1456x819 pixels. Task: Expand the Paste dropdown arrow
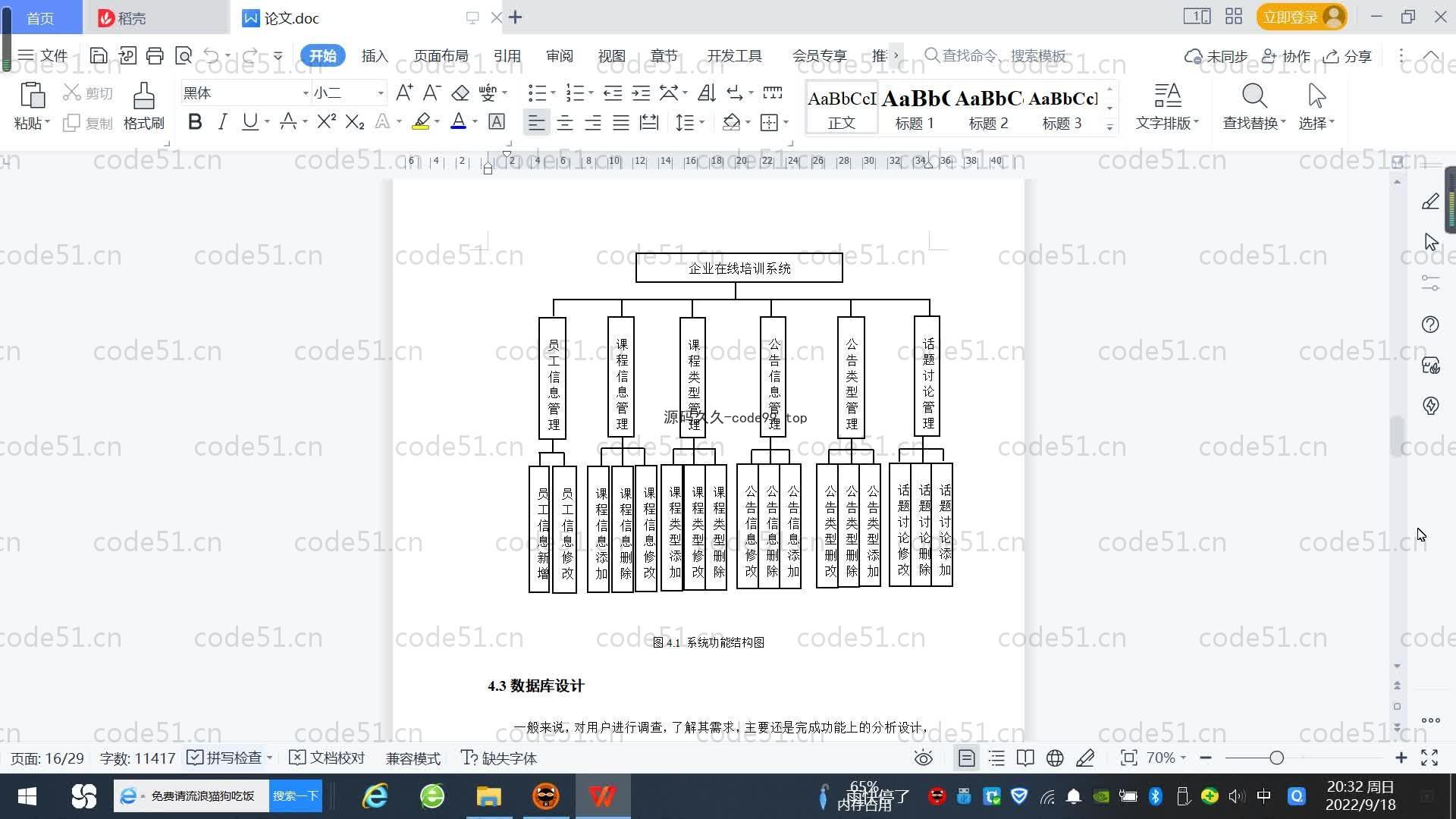coord(47,122)
